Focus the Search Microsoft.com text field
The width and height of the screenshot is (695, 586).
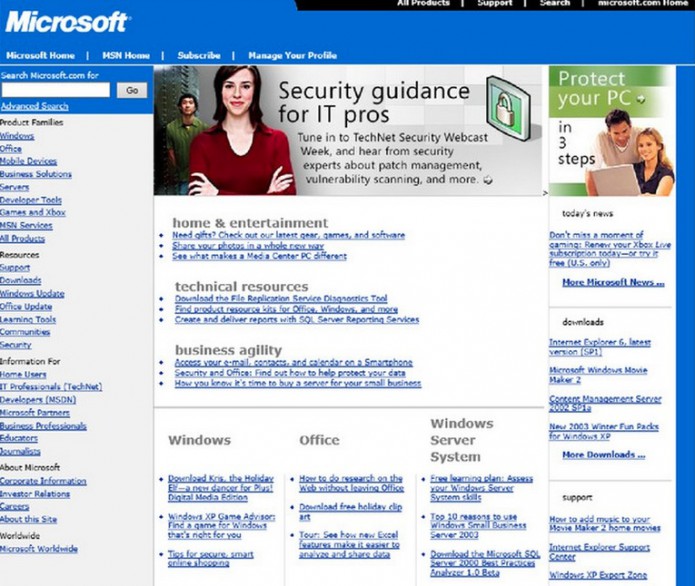[x=56, y=90]
